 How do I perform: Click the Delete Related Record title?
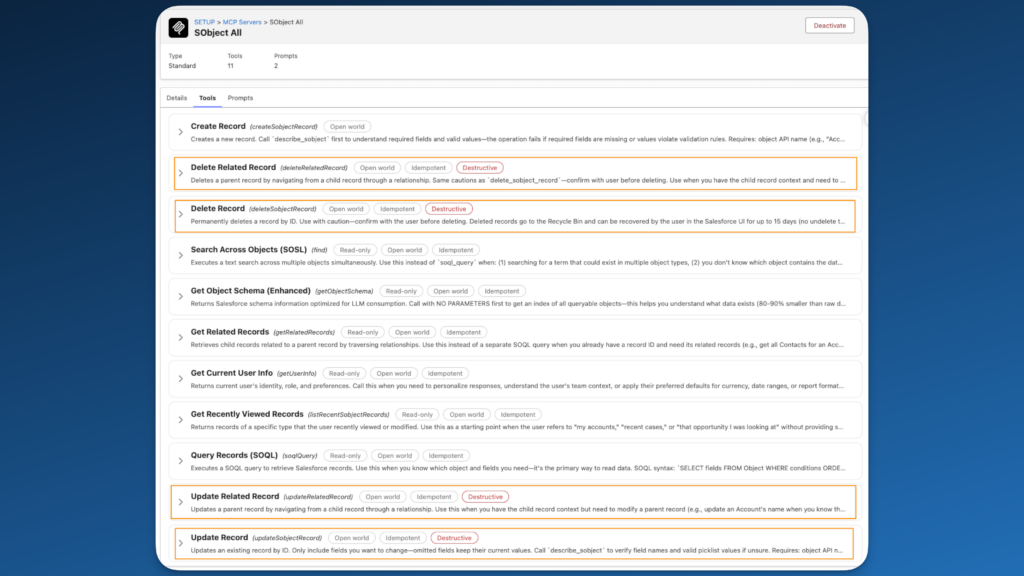tap(233, 167)
